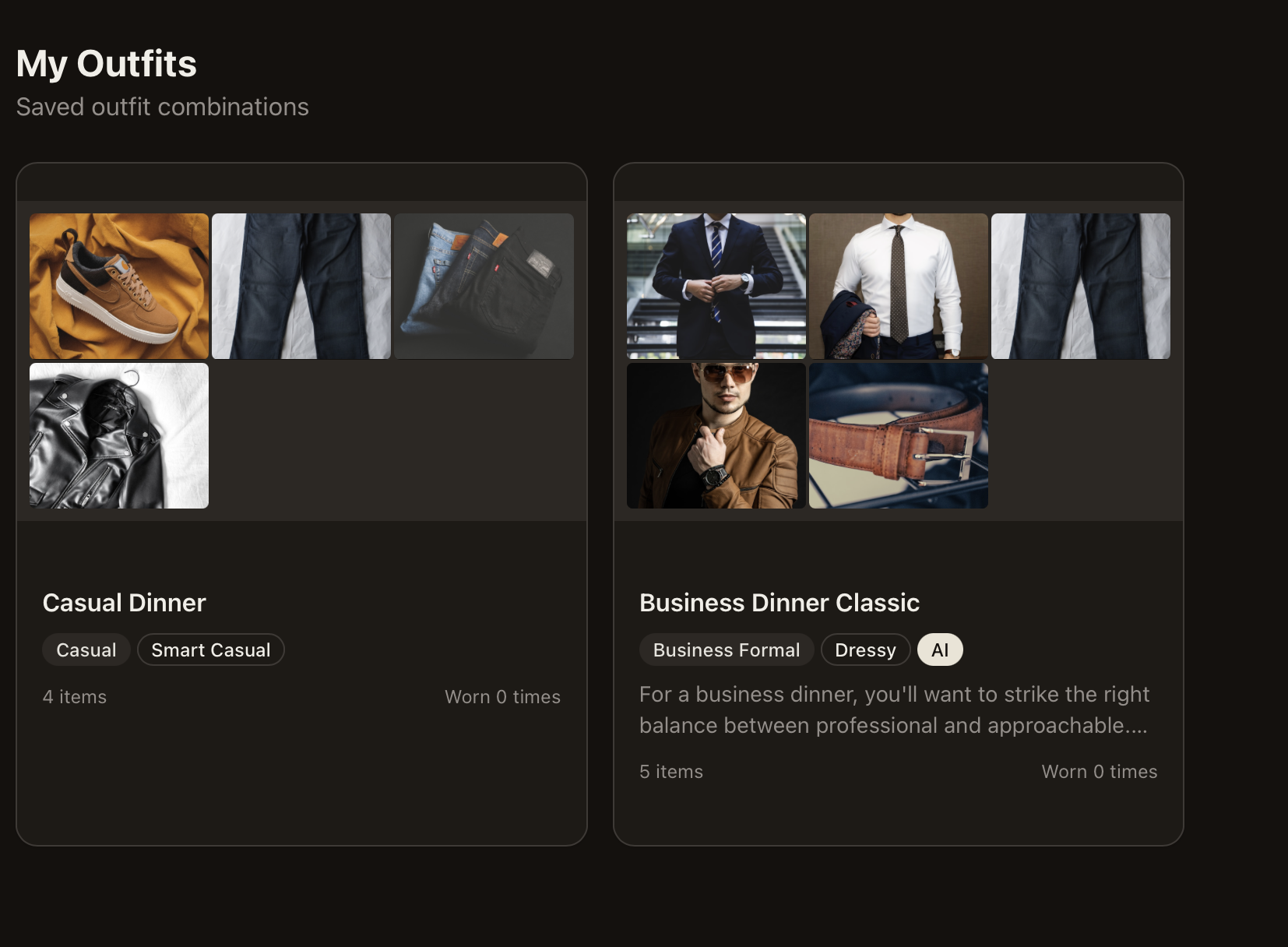Click the 4 items count label
1288x947 pixels.
coord(75,697)
